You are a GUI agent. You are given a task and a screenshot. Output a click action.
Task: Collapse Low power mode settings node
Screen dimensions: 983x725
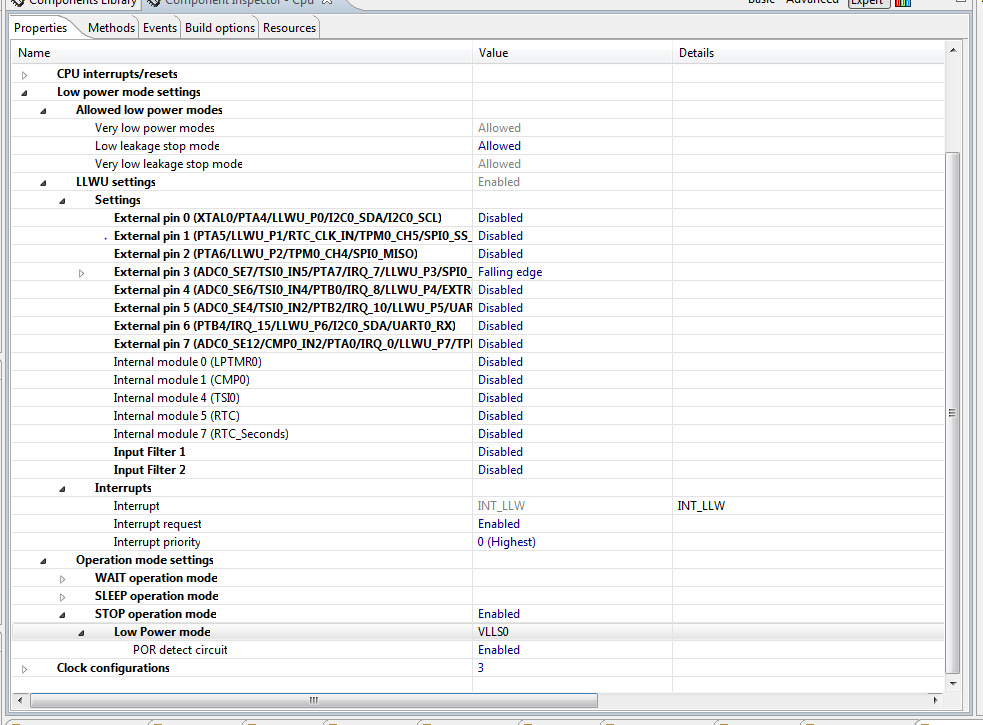pos(24,93)
